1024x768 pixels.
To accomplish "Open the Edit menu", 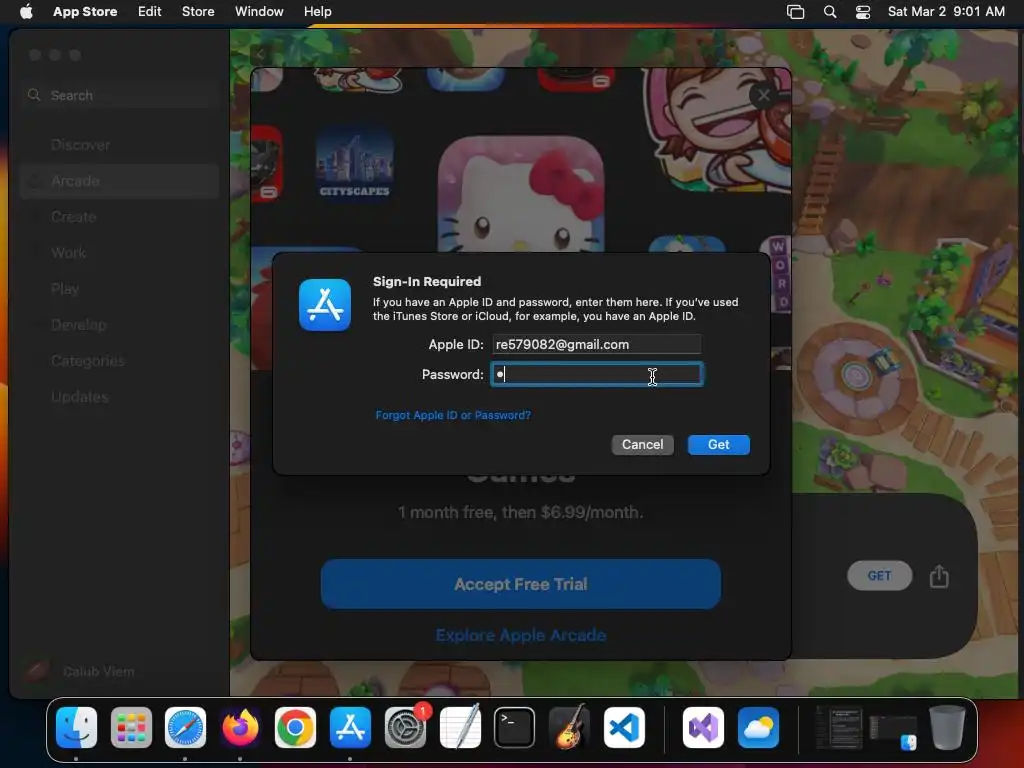I will pos(150,11).
